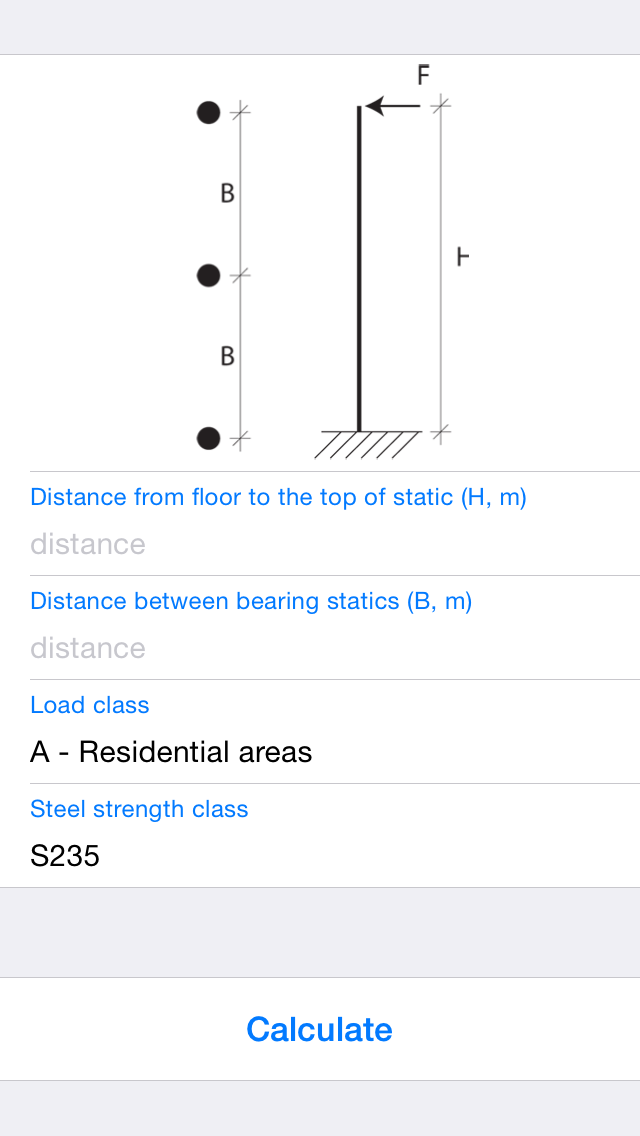Click the vertical static column line
This screenshot has height=1136, width=640.
pos(358,270)
